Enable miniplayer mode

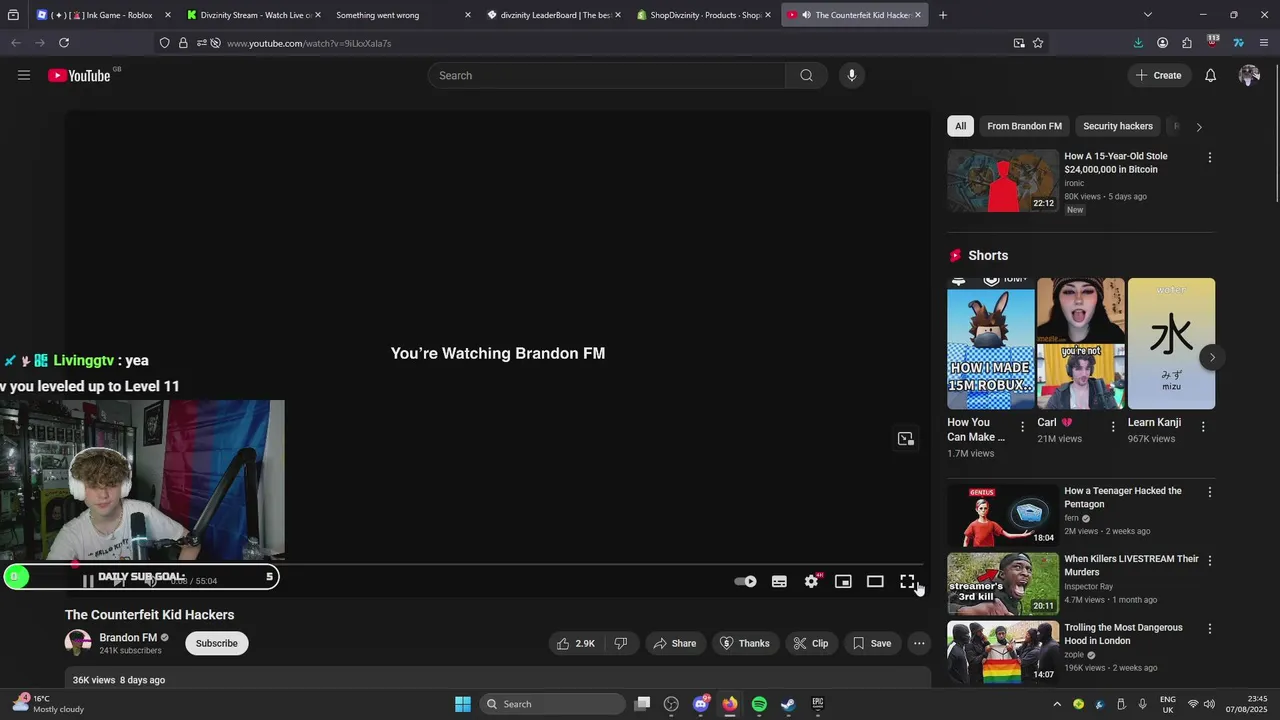click(x=843, y=581)
